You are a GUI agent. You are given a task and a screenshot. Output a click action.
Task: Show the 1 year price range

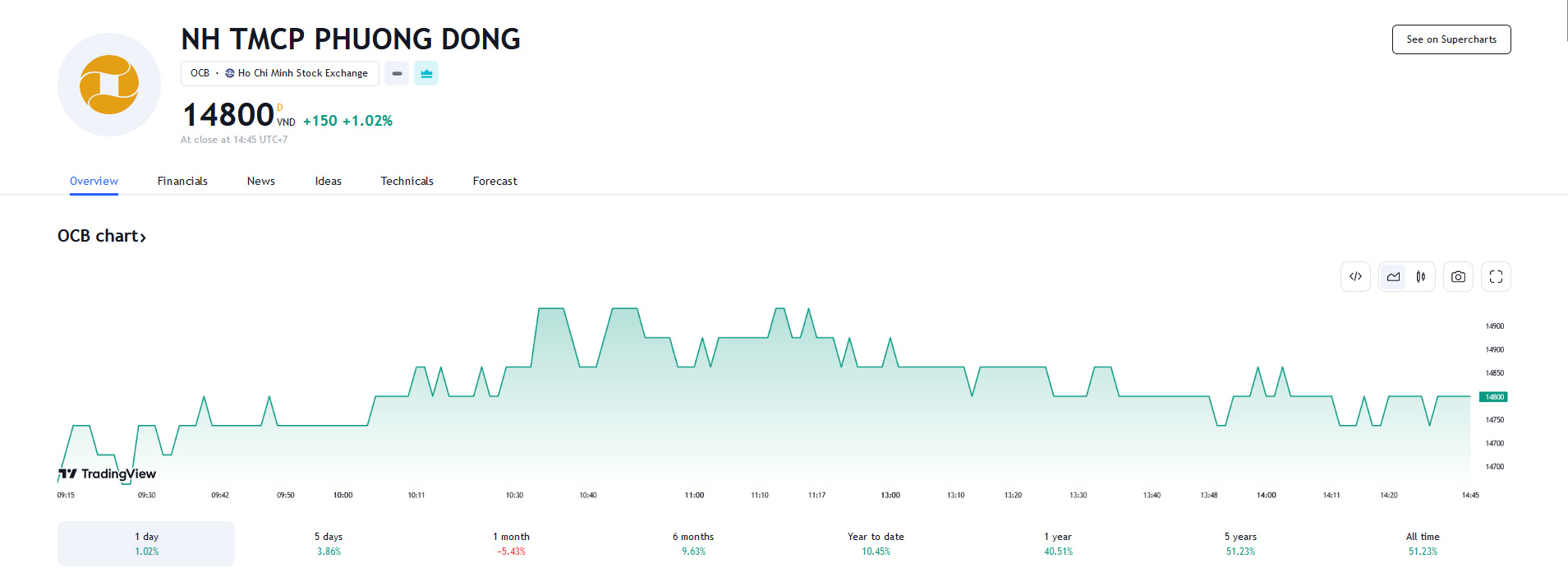point(1058,543)
